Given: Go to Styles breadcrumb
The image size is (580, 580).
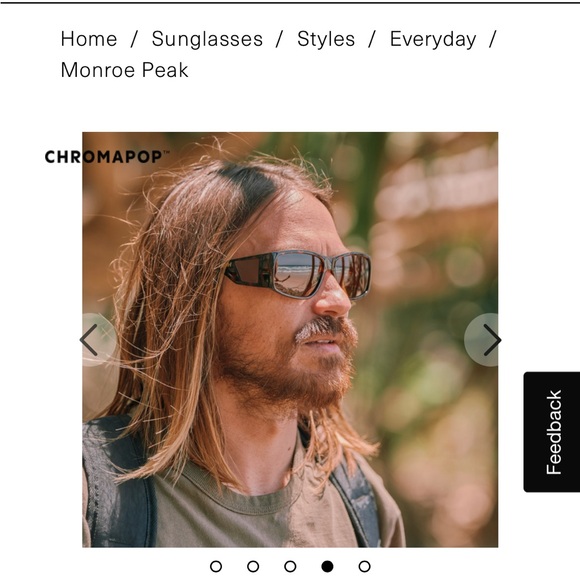Looking at the screenshot, I should click(326, 39).
